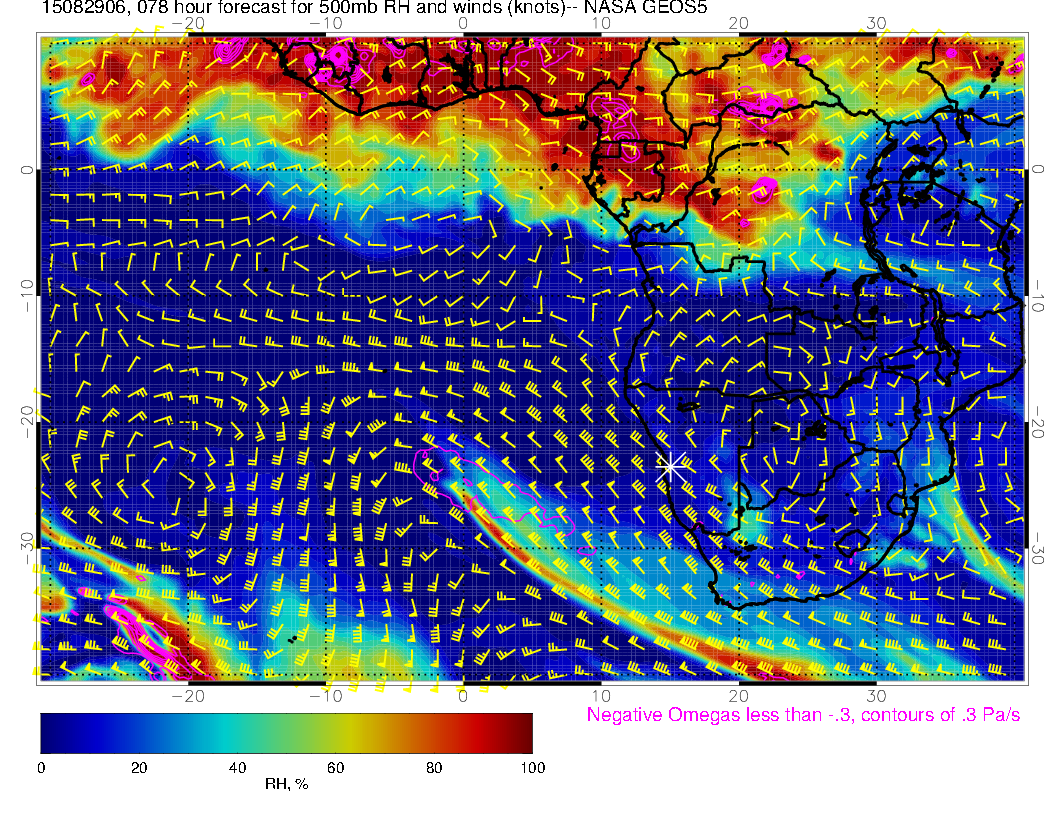Click the 'RH, %' colorbar caption
This screenshot has height=816, width=1056.
(286, 784)
